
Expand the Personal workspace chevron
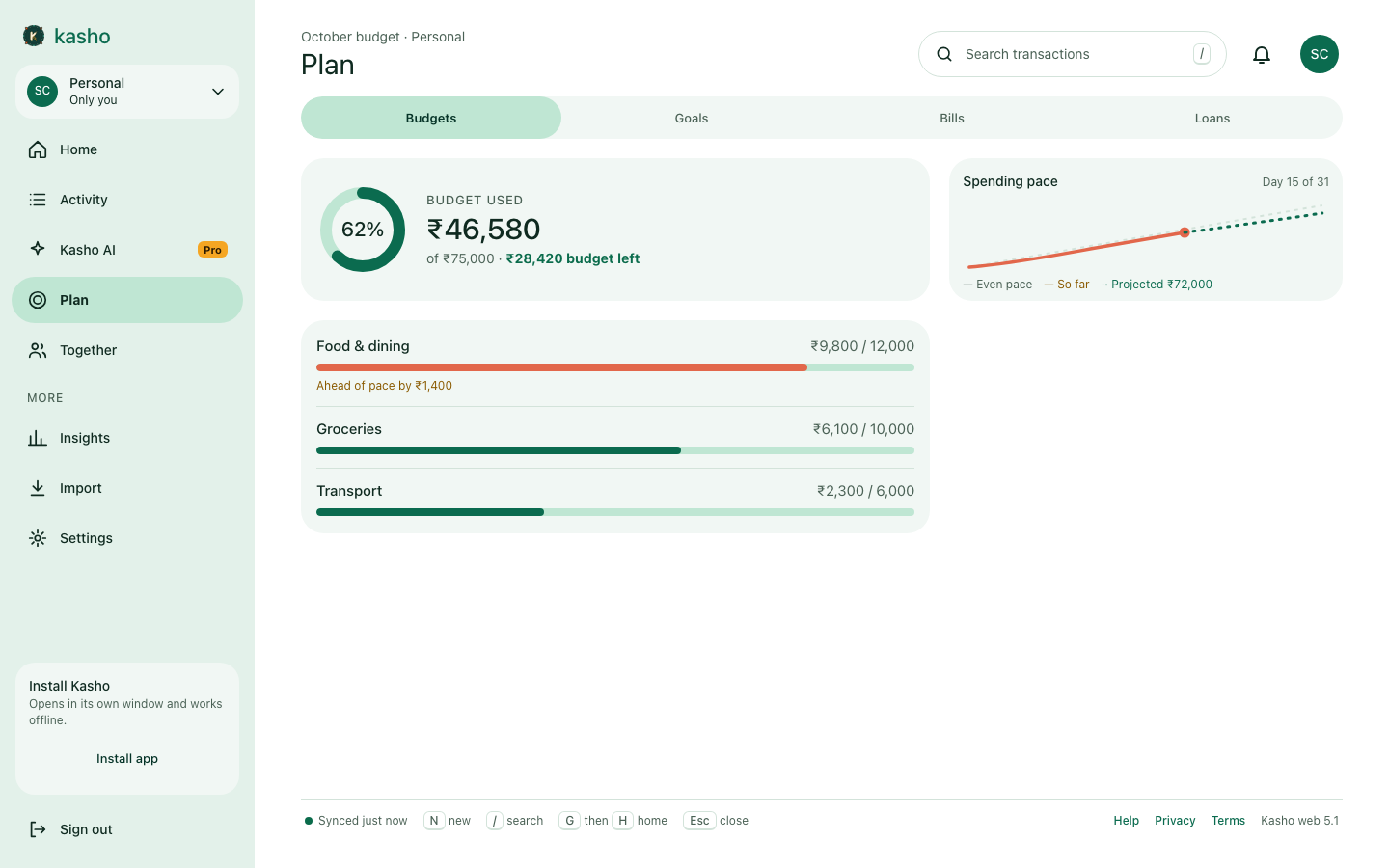pyautogui.click(x=218, y=92)
